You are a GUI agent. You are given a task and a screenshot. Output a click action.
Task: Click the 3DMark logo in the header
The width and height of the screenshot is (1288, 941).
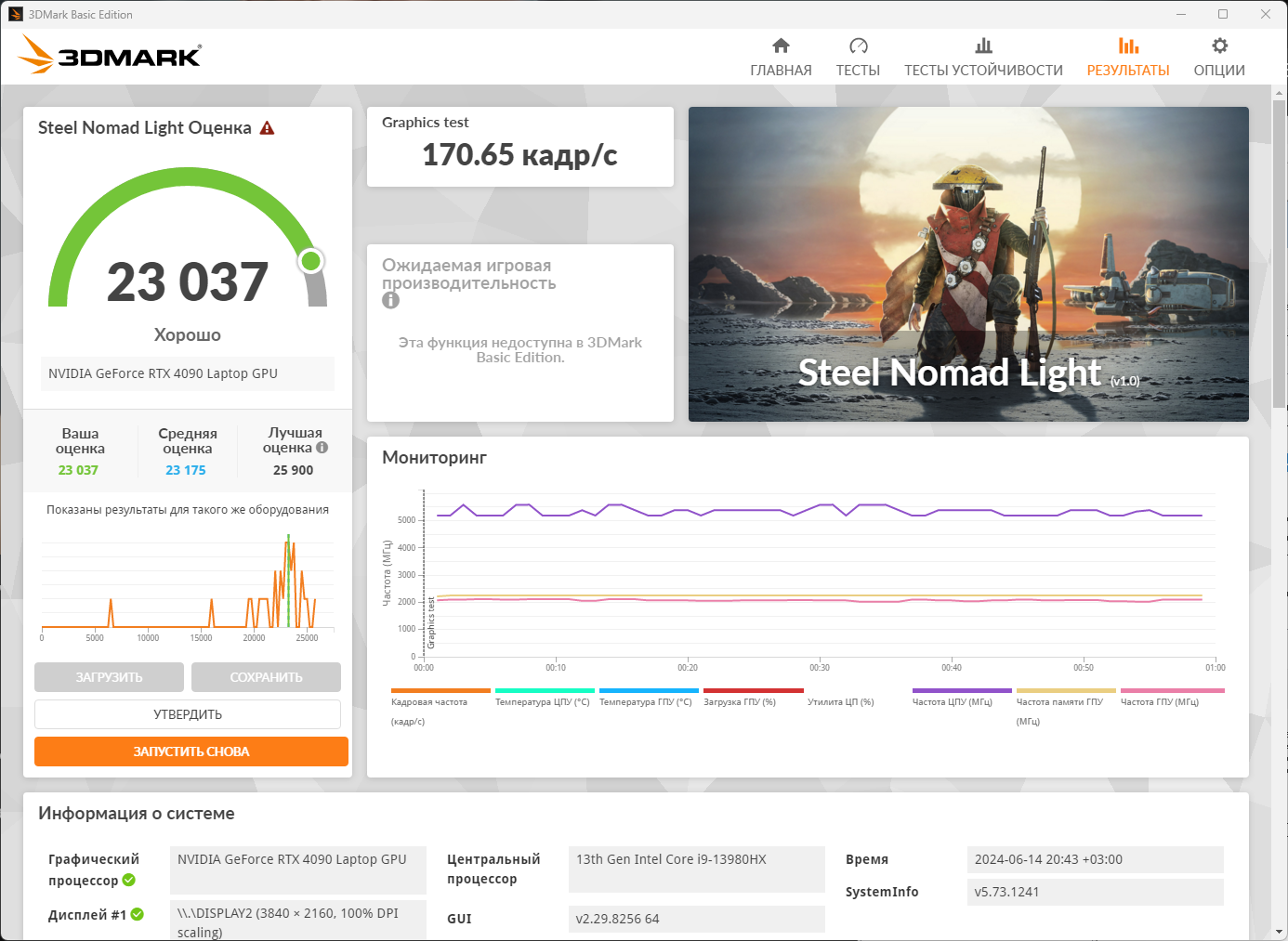click(x=110, y=55)
